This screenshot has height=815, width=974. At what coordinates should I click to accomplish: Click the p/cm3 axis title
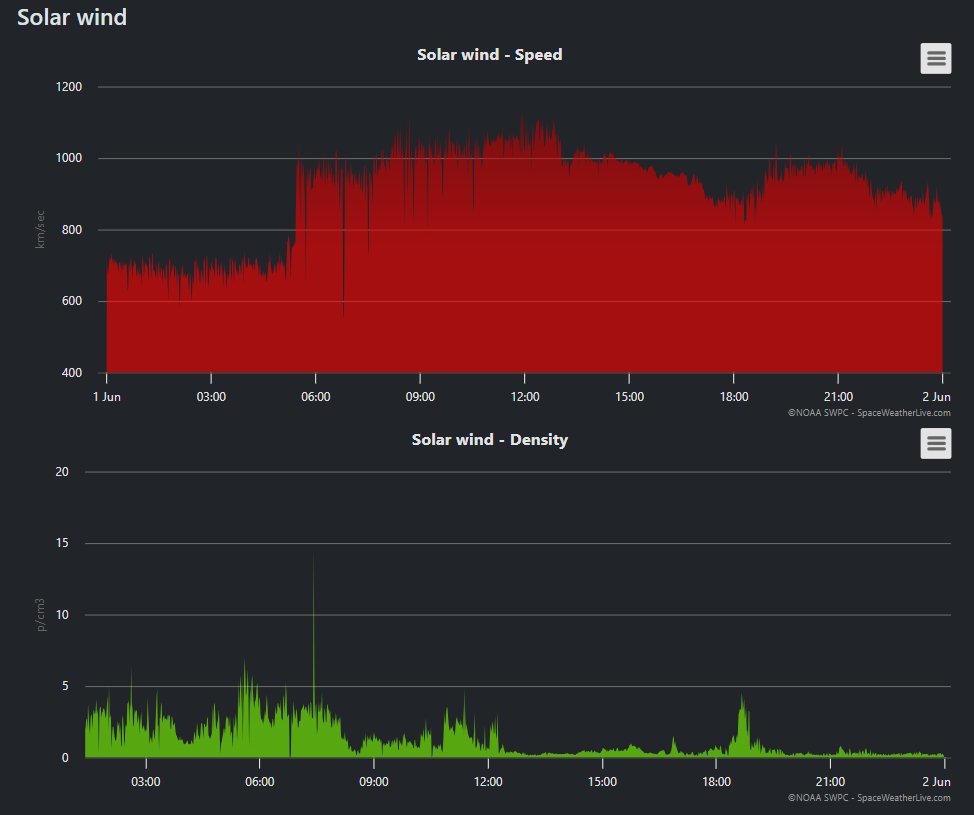pos(40,614)
